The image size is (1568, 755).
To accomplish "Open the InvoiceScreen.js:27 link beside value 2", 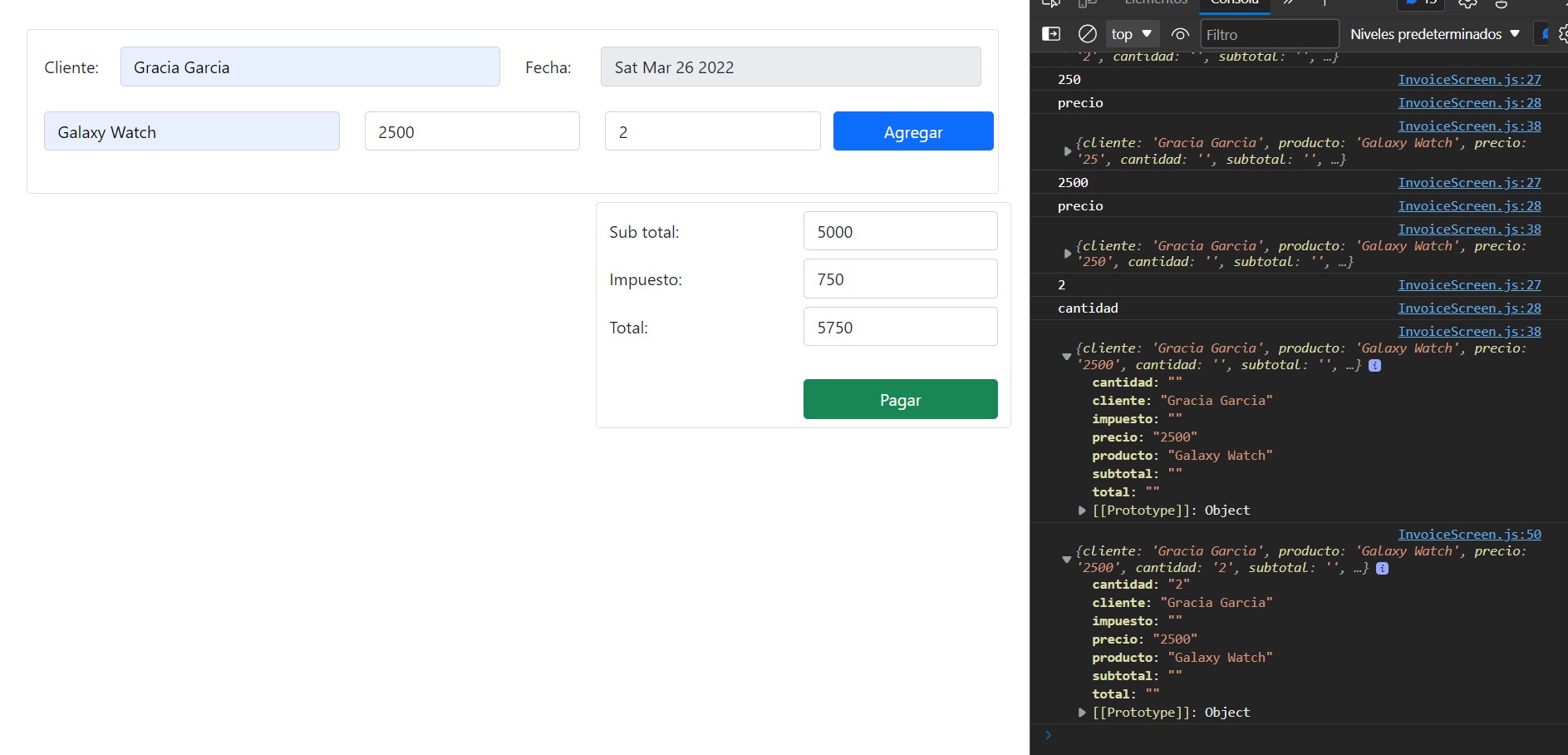I will click(x=1469, y=284).
